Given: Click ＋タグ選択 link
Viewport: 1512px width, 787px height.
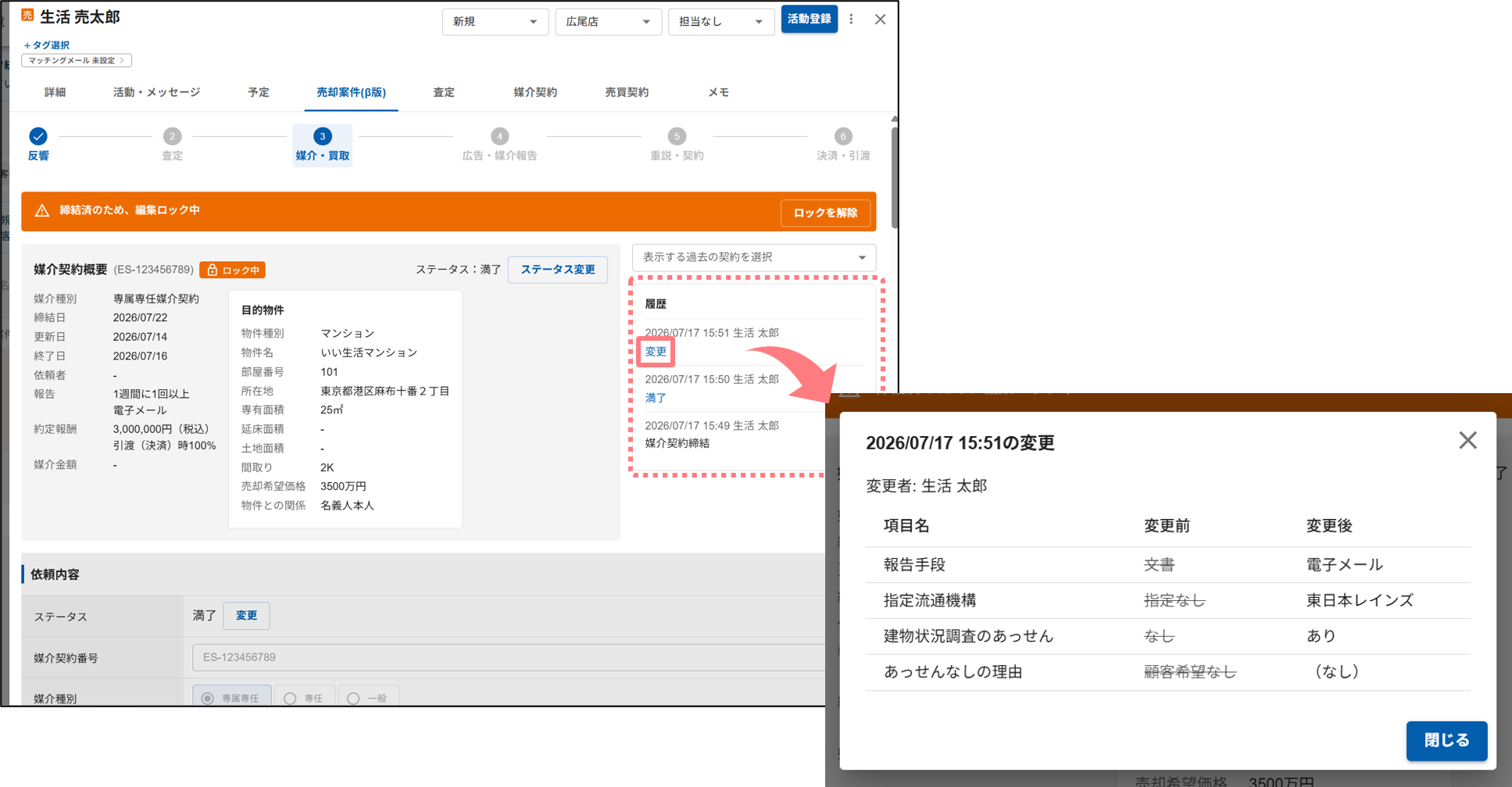Looking at the screenshot, I should [46, 45].
